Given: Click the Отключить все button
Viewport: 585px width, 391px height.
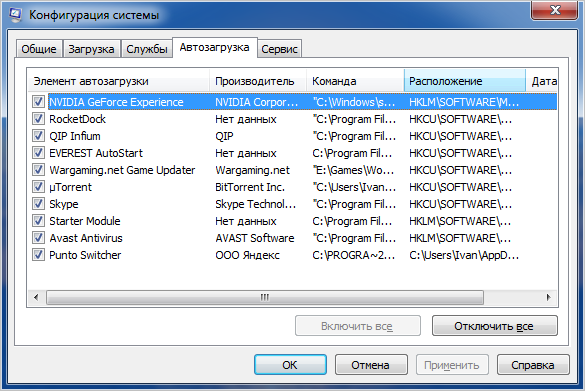Looking at the screenshot, I should point(495,326).
